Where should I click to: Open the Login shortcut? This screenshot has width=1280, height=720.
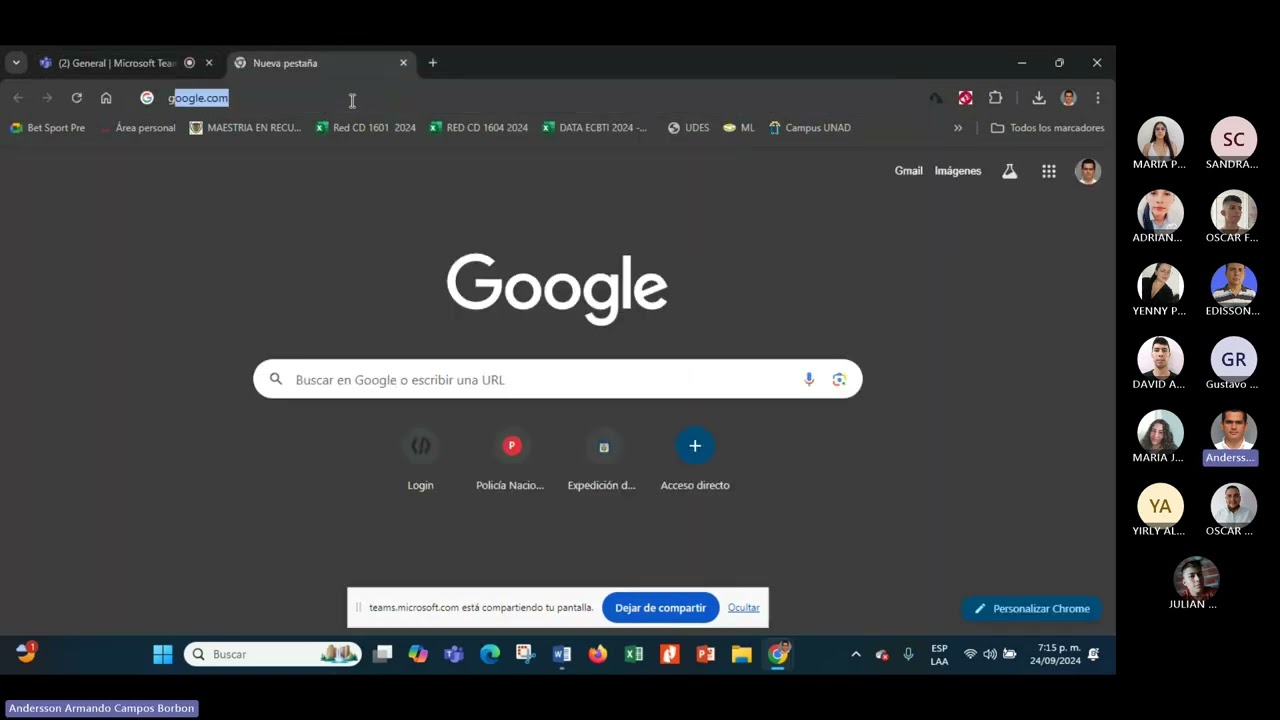click(420, 460)
